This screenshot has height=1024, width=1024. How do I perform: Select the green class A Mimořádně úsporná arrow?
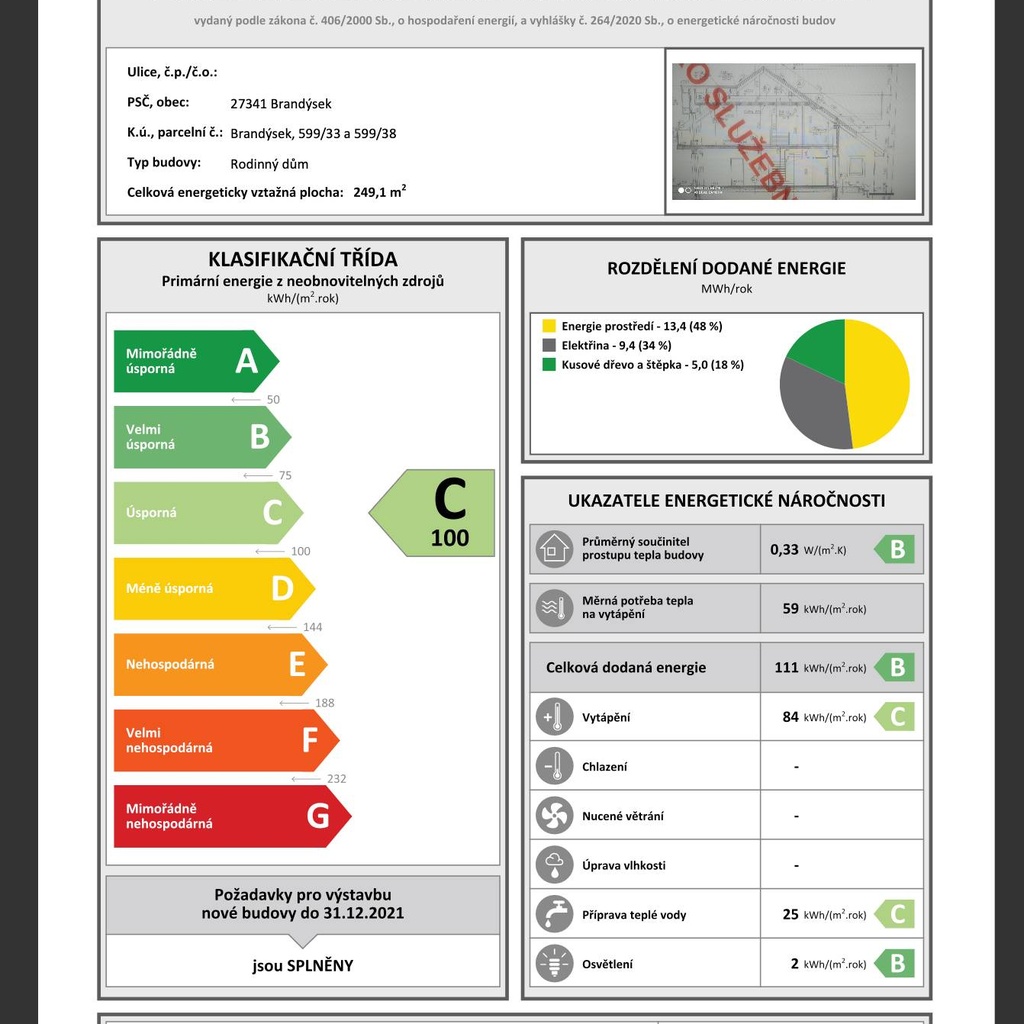click(x=195, y=361)
